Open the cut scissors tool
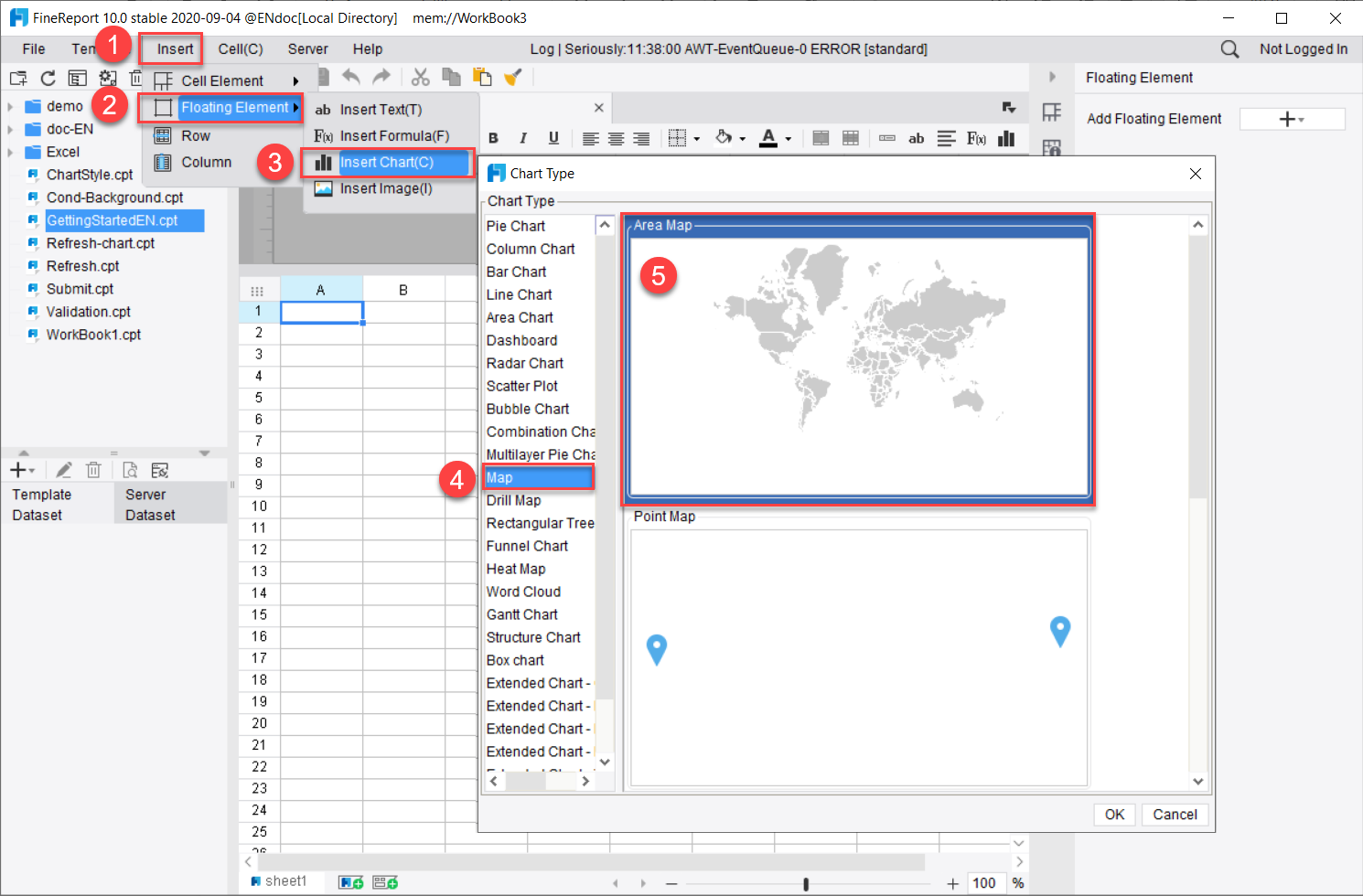Screen dimensions: 1363x896 [x=421, y=77]
